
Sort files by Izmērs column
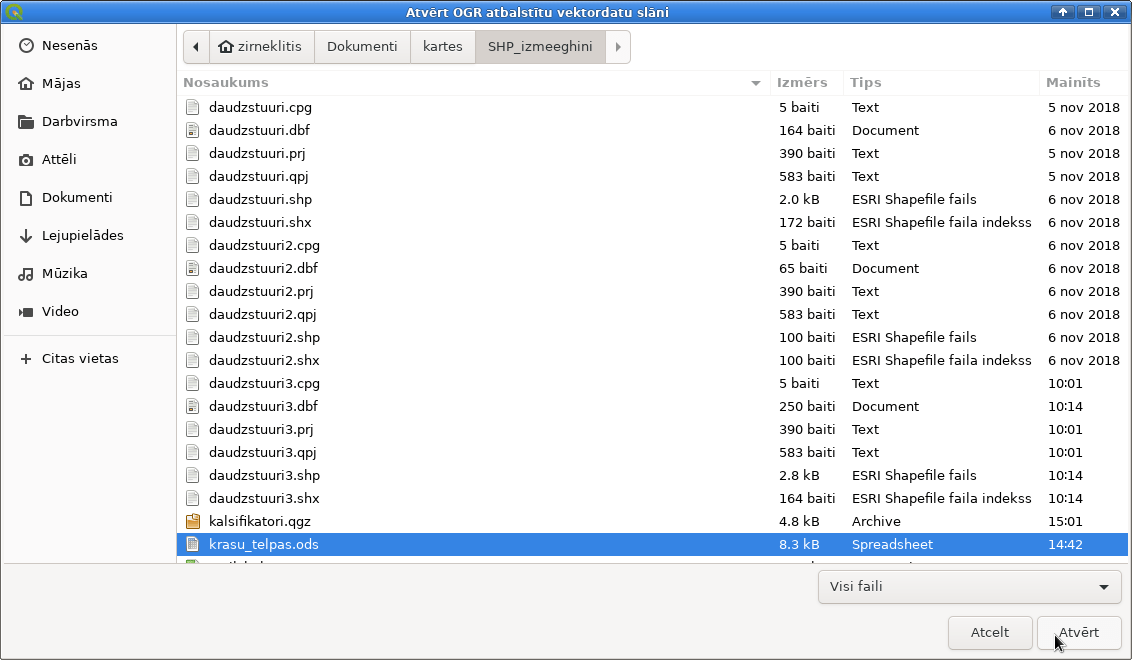tap(807, 83)
